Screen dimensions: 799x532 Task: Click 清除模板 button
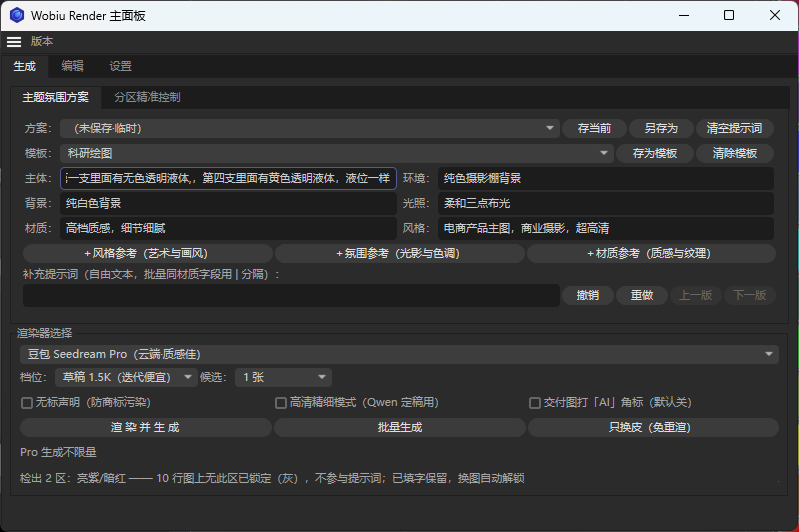735,153
